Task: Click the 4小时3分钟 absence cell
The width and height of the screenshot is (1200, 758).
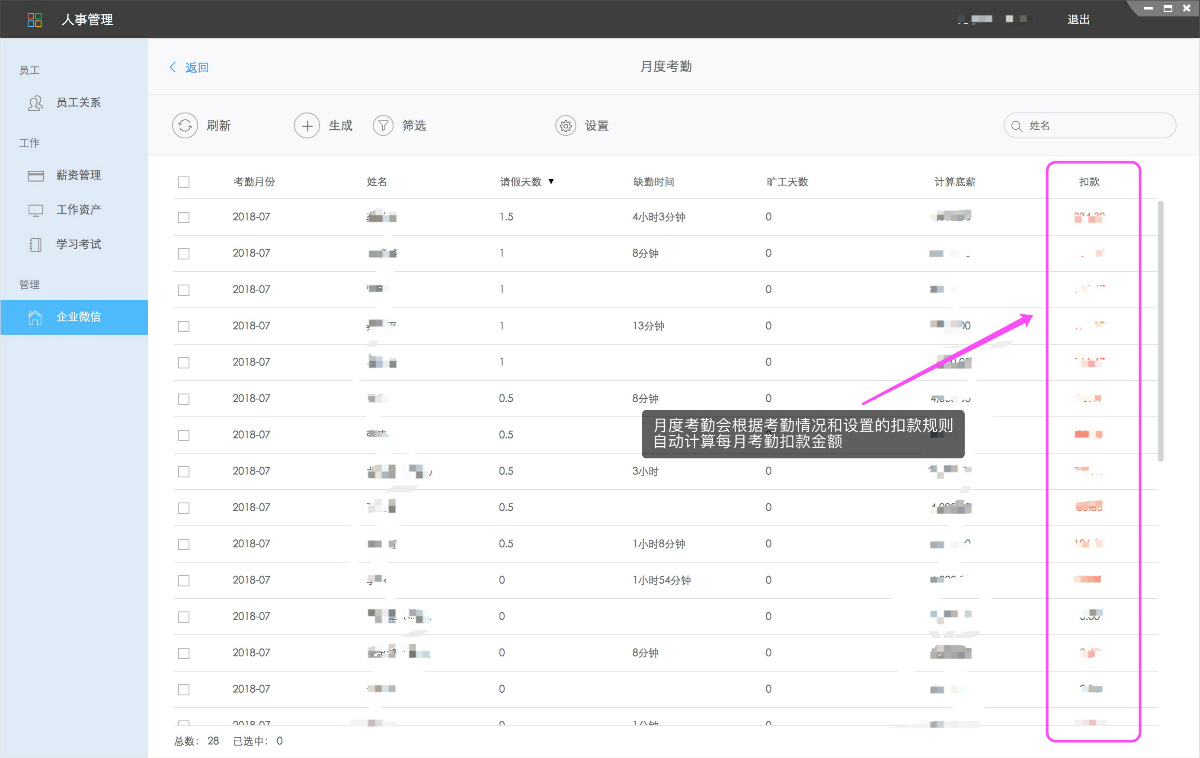Action: [659, 217]
